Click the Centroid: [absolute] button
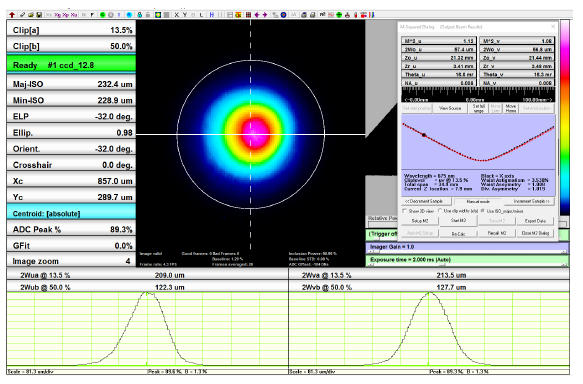Image resolution: width=583 pixels, height=384 pixels. (x=71, y=213)
